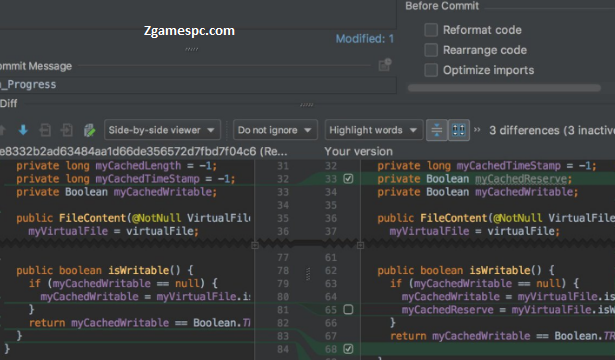Expand collapsed lines on right fold marker
Viewport: 615px width, 360px height.
coord(360,245)
